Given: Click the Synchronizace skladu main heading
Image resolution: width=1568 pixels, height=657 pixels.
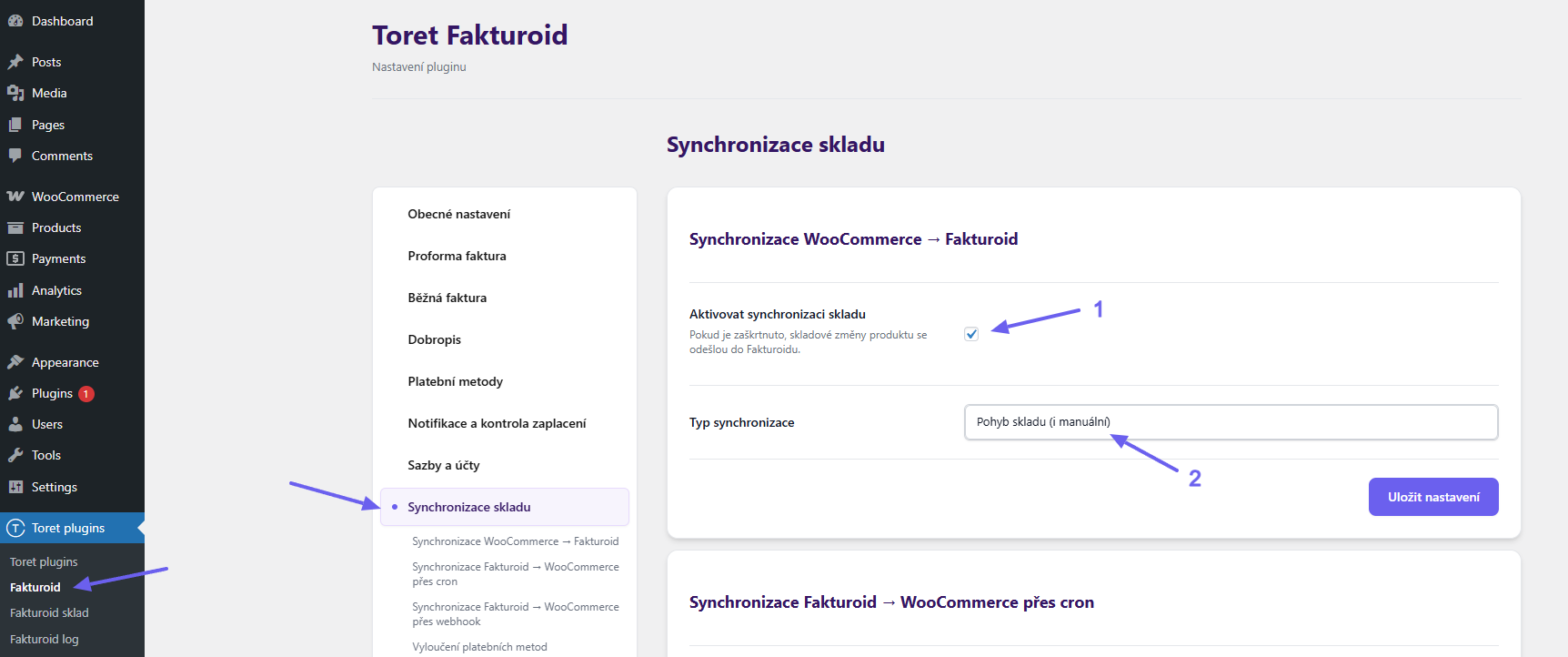Looking at the screenshot, I should pyautogui.click(x=776, y=145).
